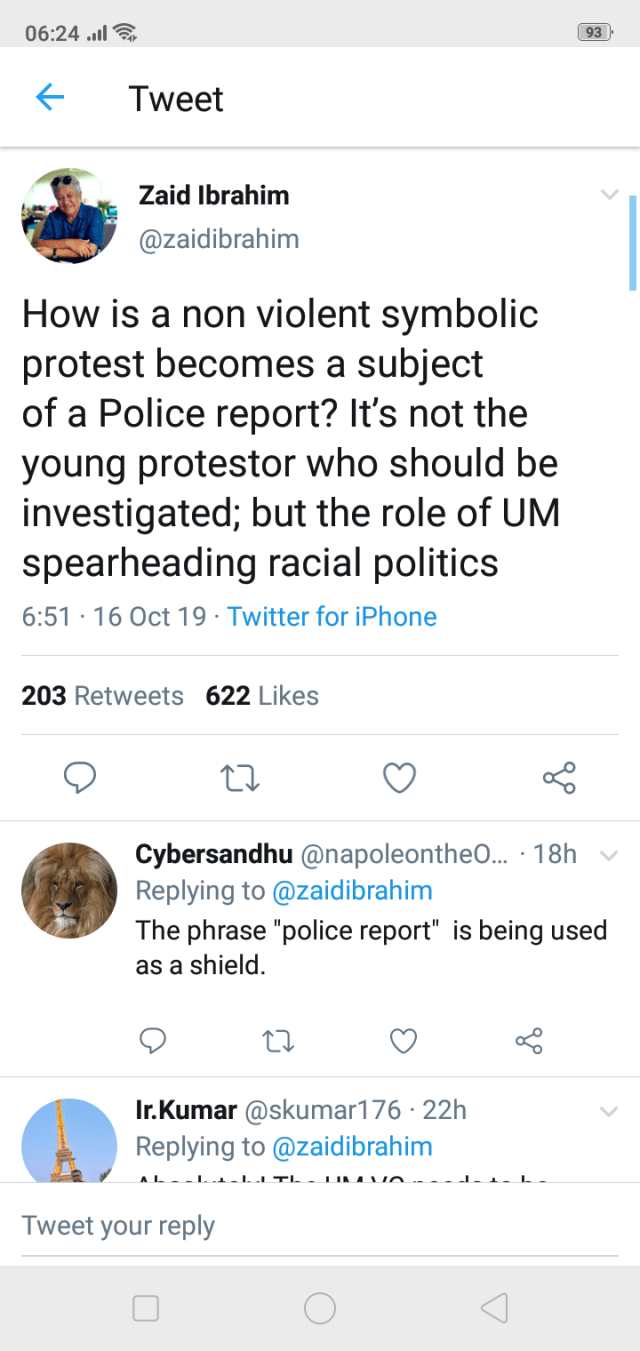Open Zaid Ibrahim's profile picture
The width and height of the screenshot is (640, 1351).
point(70,216)
